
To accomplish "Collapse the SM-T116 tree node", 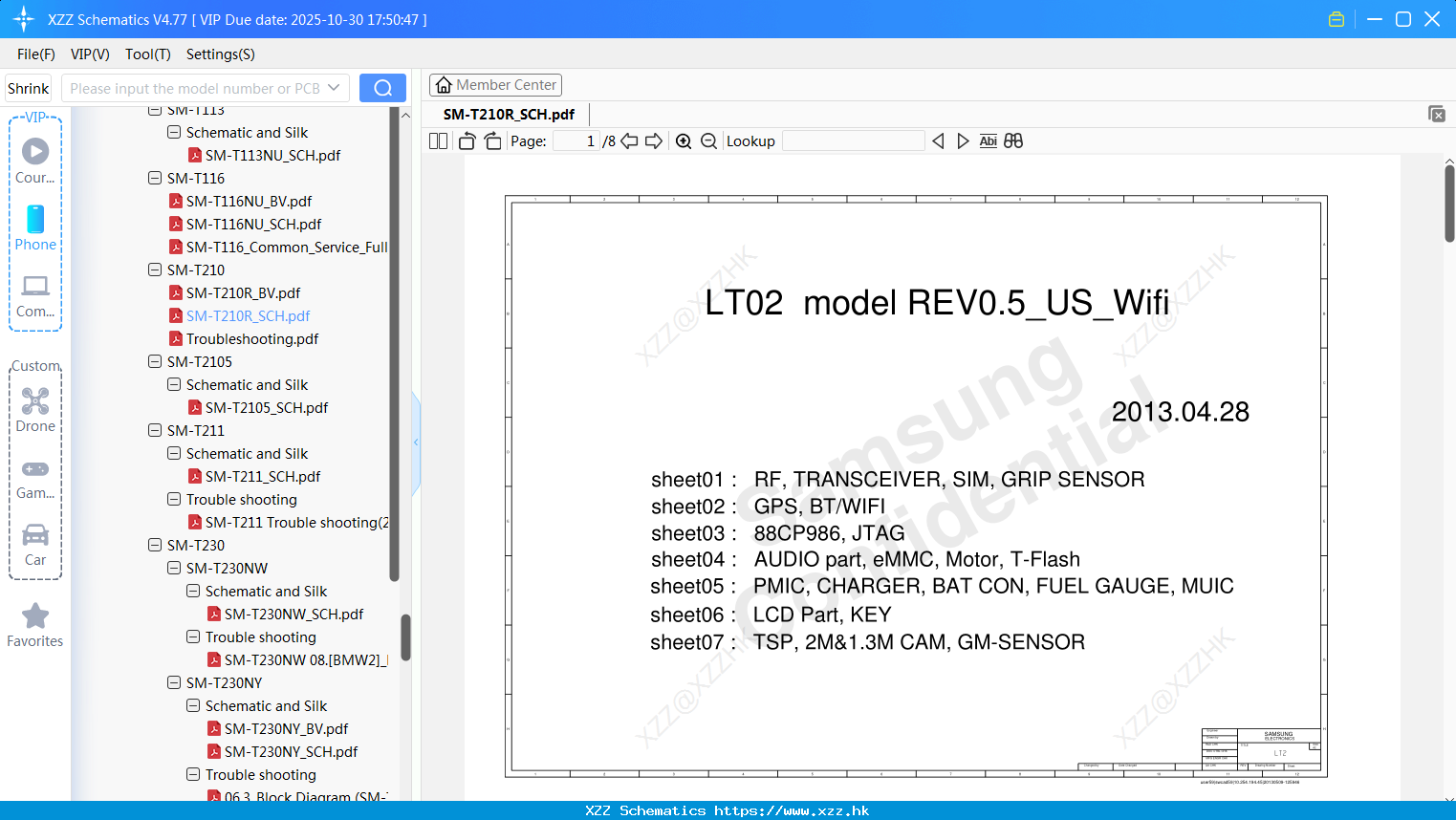I will pyautogui.click(x=155, y=178).
